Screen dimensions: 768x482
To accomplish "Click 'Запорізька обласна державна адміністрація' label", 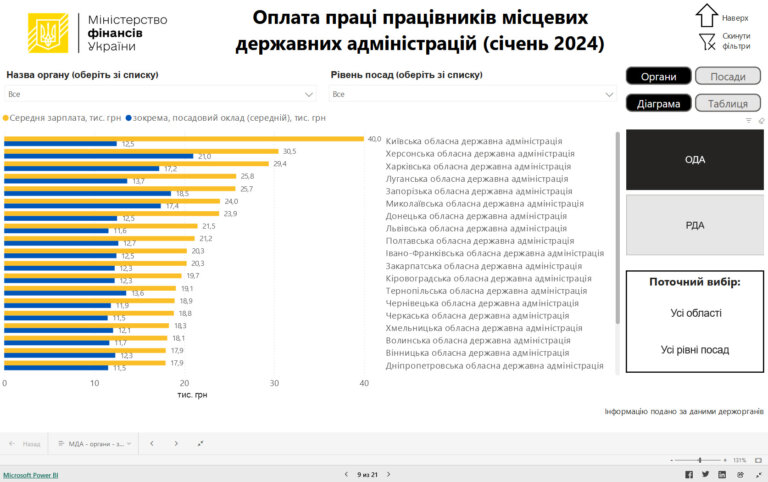I will coord(479,191).
